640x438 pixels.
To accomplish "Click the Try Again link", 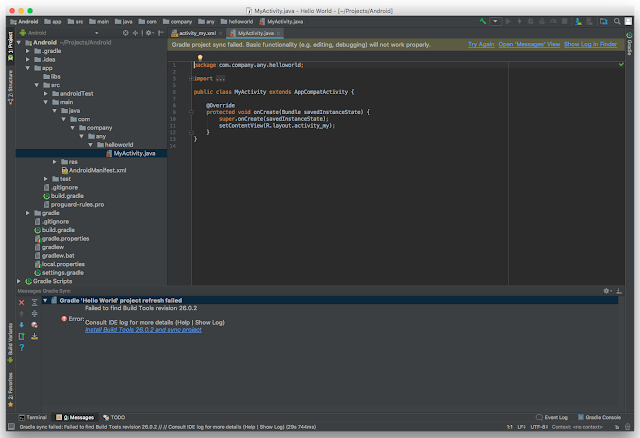I will (481, 44).
